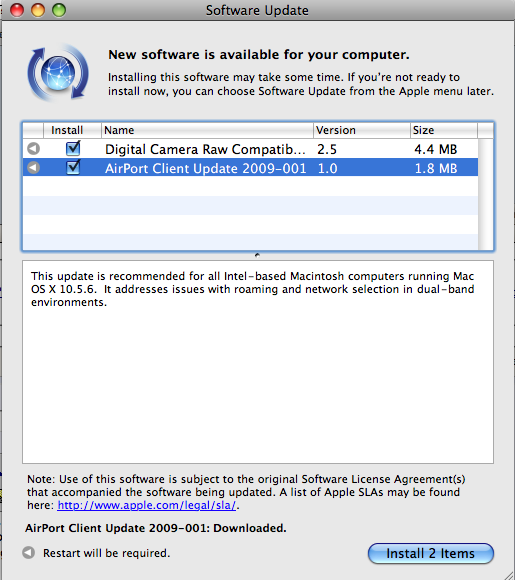Click the Install 2 Items button
Viewport: 515px width, 580px height.
[x=431, y=553]
